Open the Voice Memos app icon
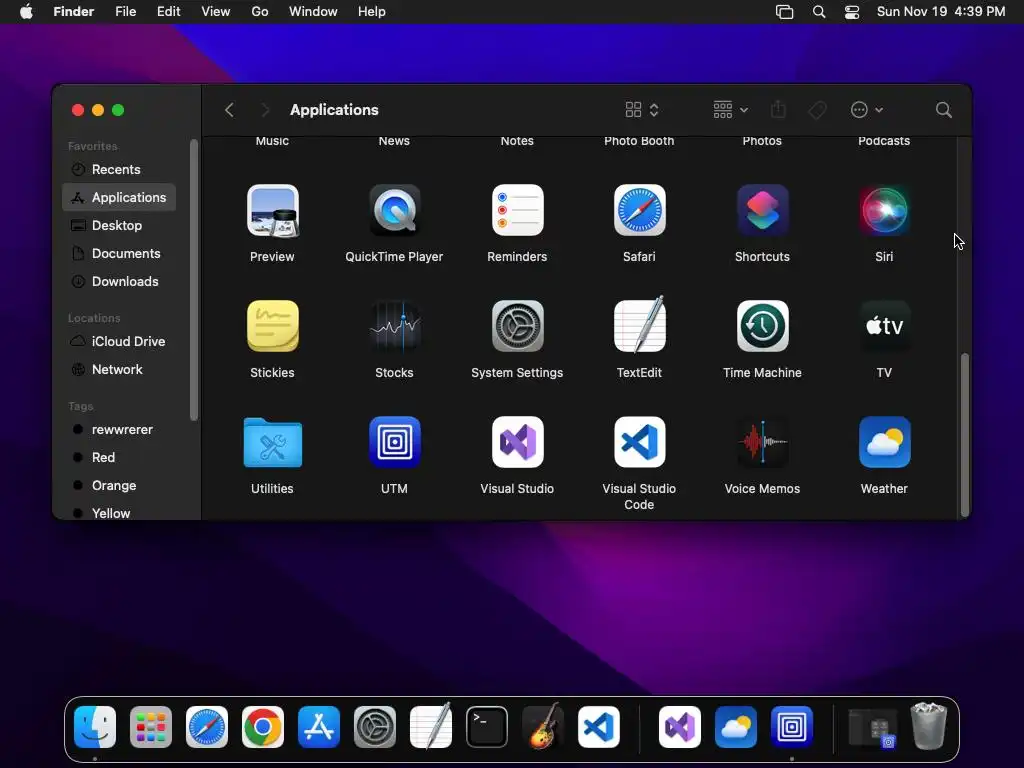 pyautogui.click(x=762, y=442)
